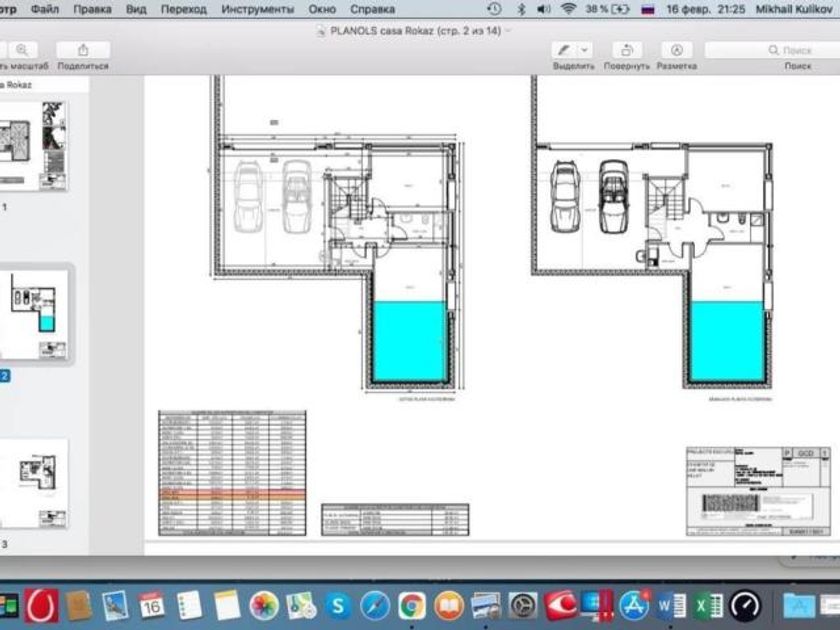Launch Safari from the dock

tap(375, 606)
